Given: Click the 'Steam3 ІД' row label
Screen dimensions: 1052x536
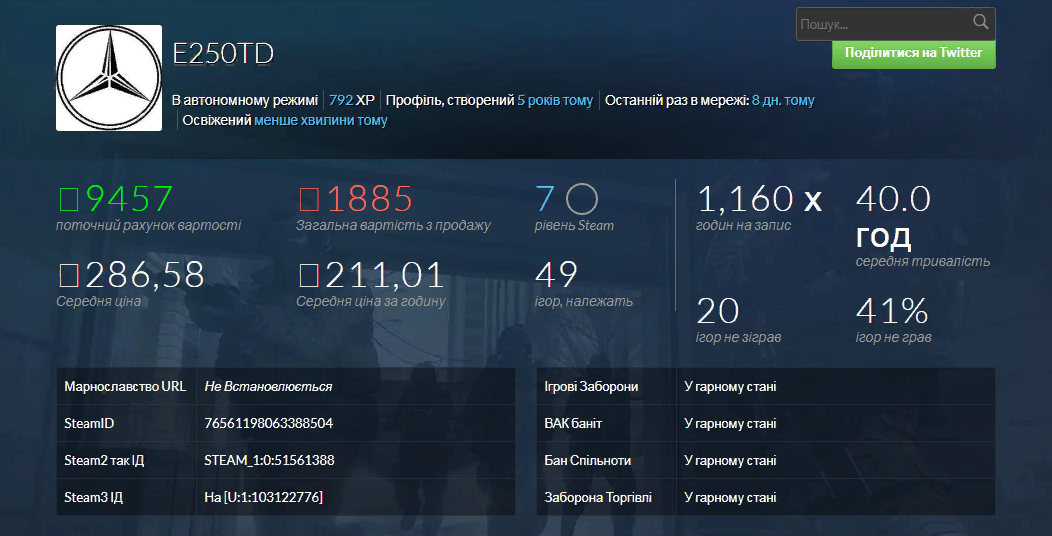Looking at the screenshot, I should coord(94,498).
